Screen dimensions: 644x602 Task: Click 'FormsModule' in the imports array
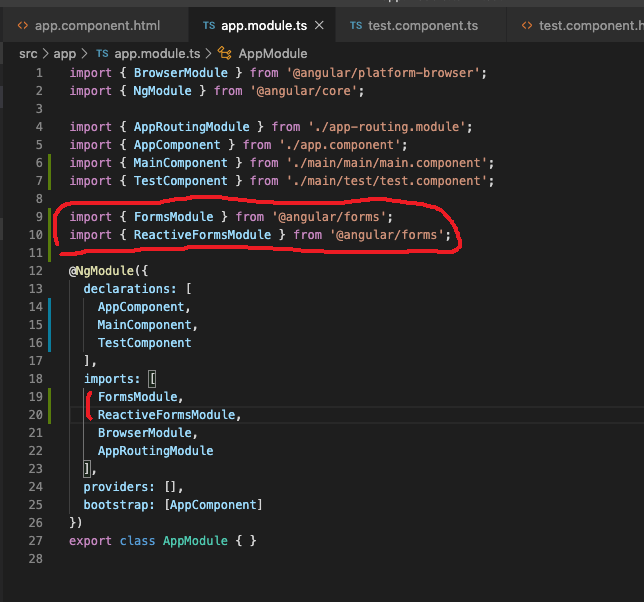tap(138, 397)
